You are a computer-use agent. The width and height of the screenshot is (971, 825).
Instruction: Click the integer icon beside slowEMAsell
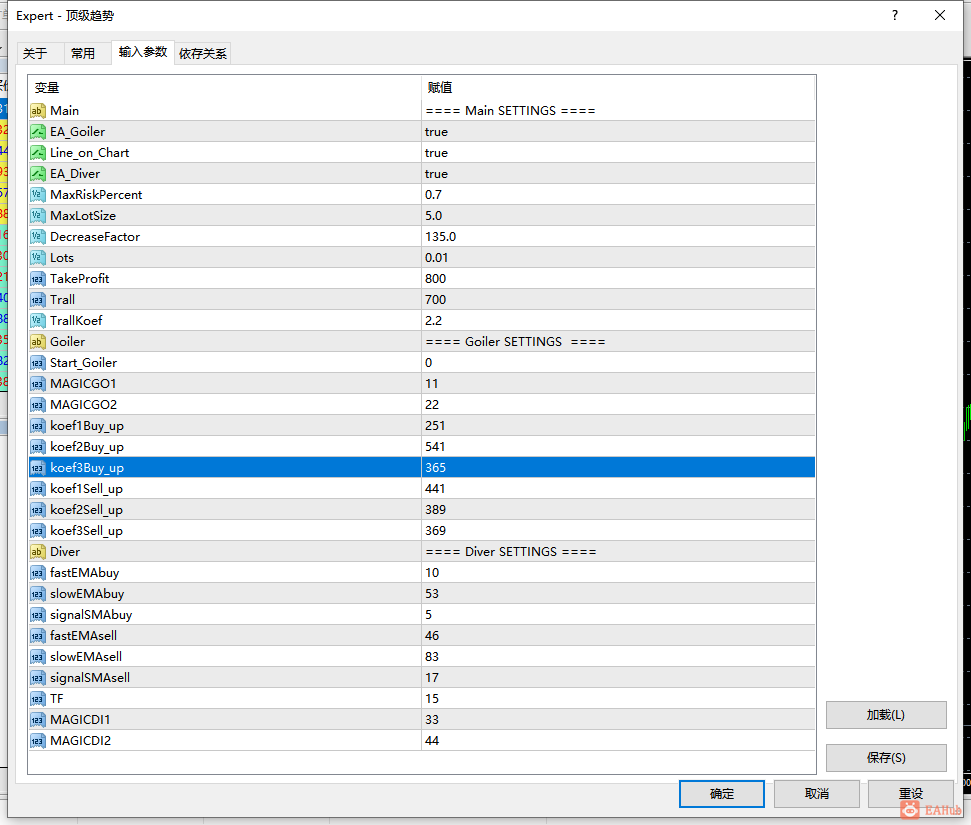click(38, 657)
